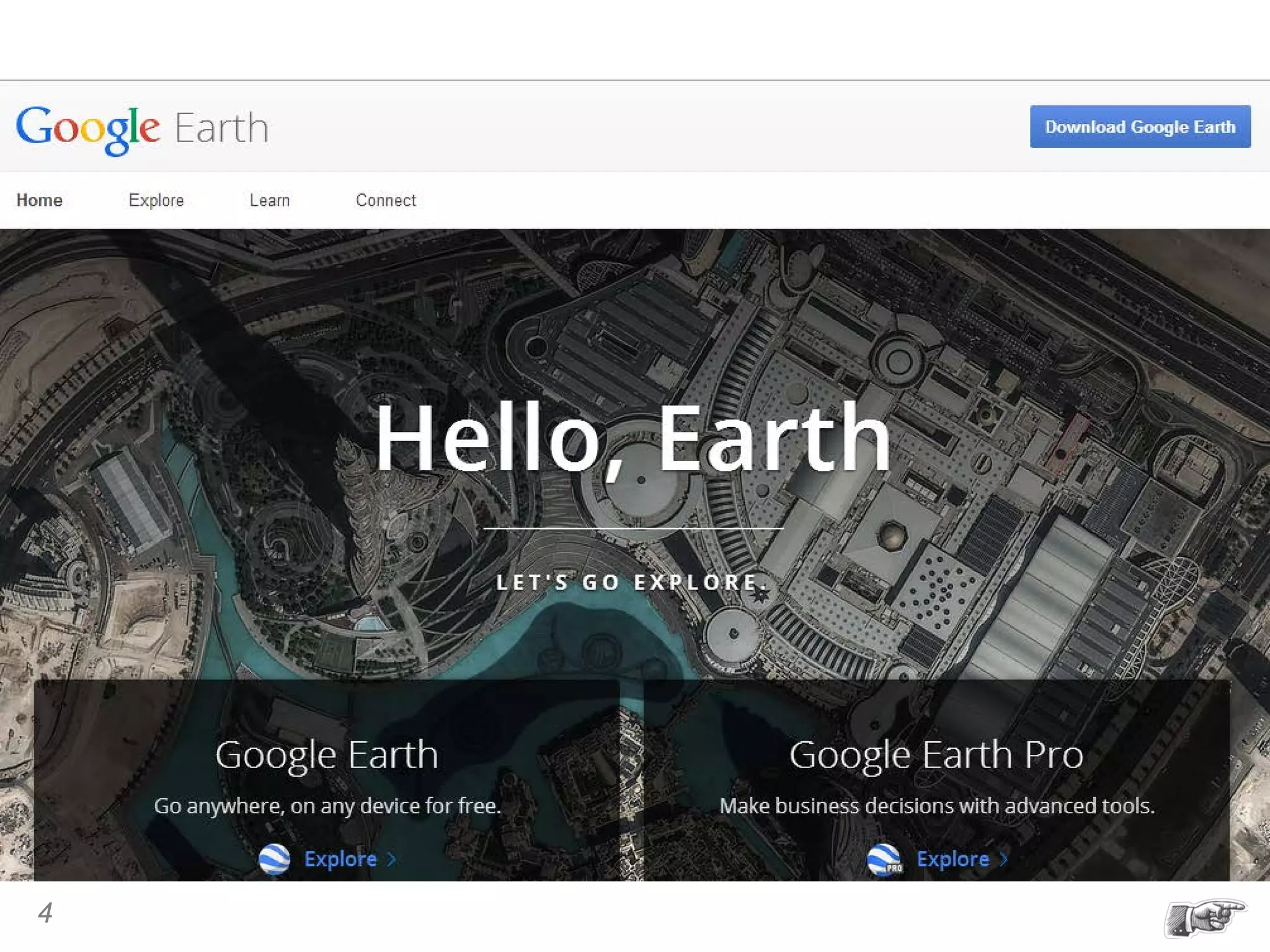
Task: Click the Google Earth card heading
Action: [x=327, y=755]
